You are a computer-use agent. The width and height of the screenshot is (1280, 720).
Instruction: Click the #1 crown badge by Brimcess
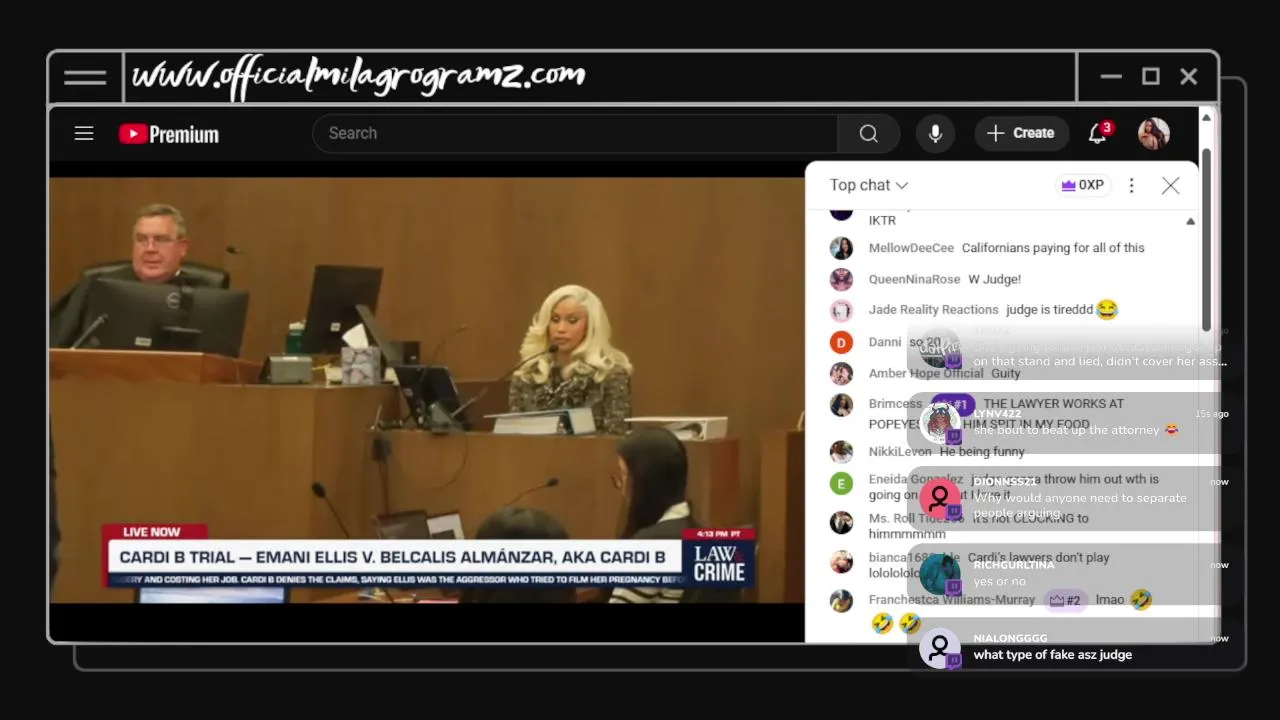[x=952, y=404]
